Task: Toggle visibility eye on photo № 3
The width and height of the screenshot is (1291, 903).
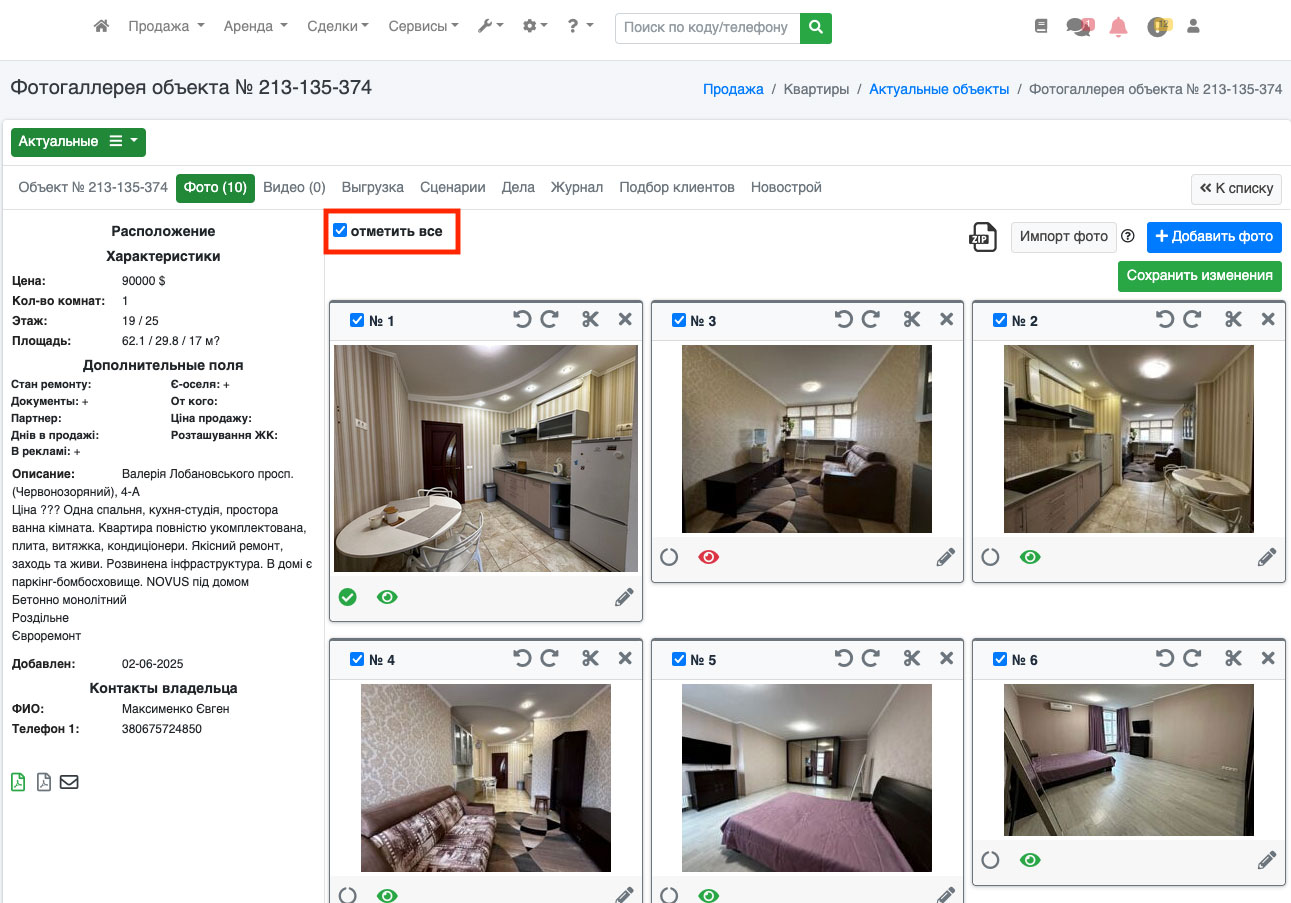Action: (x=709, y=558)
